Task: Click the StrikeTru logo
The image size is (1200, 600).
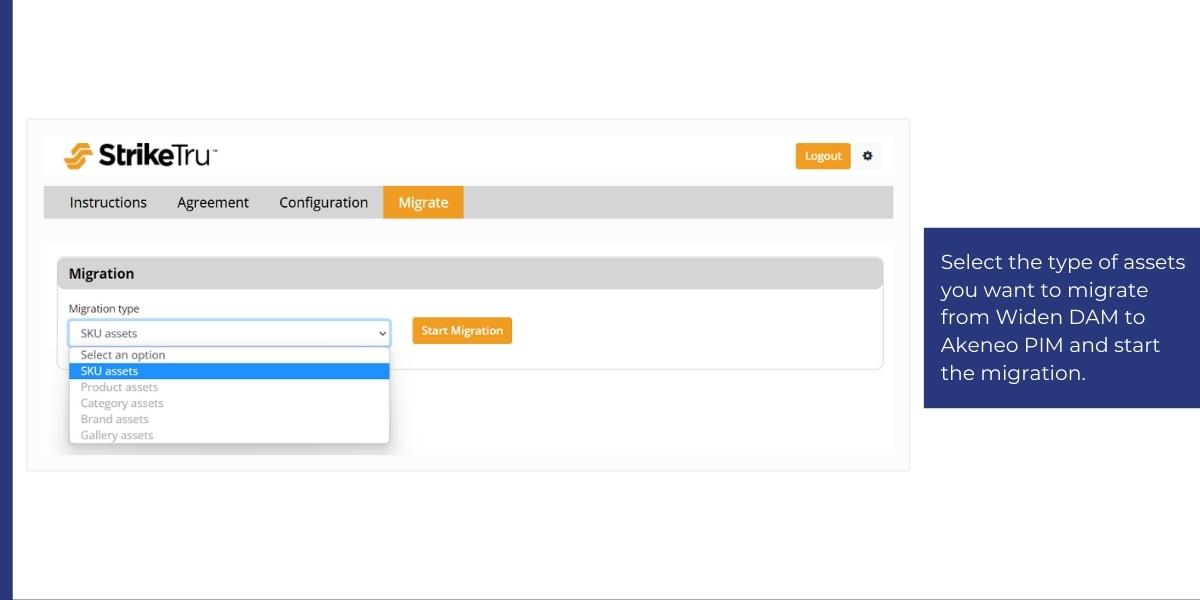Action: click(140, 155)
